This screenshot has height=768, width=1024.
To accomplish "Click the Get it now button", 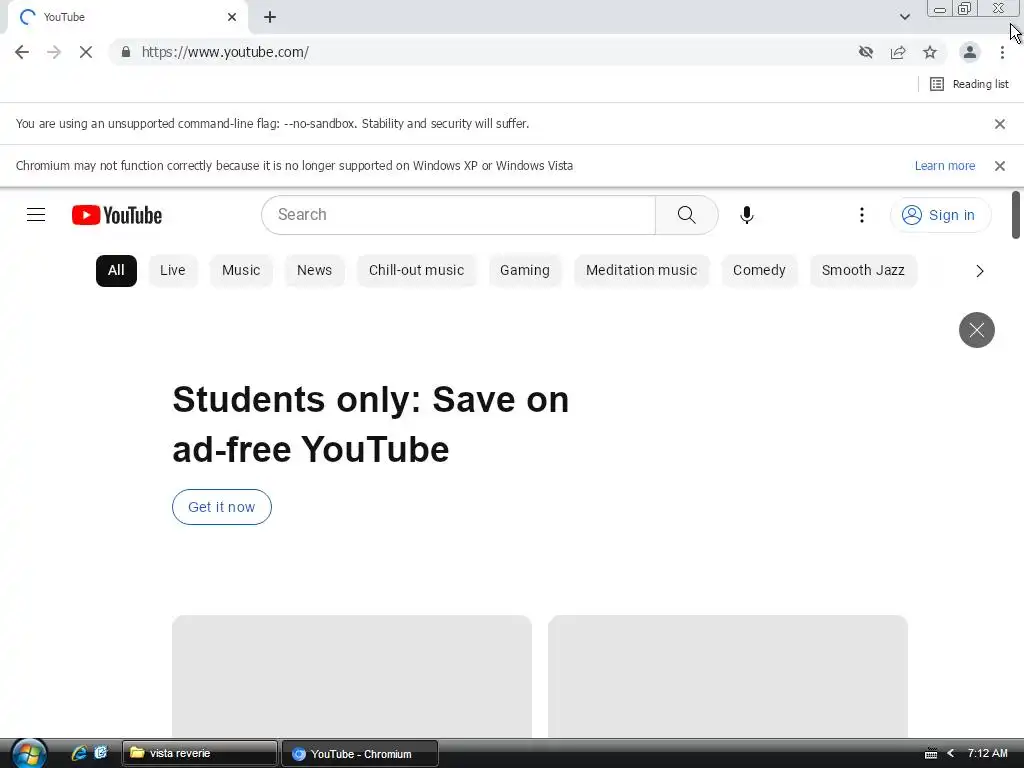I will click(x=221, y=507).
